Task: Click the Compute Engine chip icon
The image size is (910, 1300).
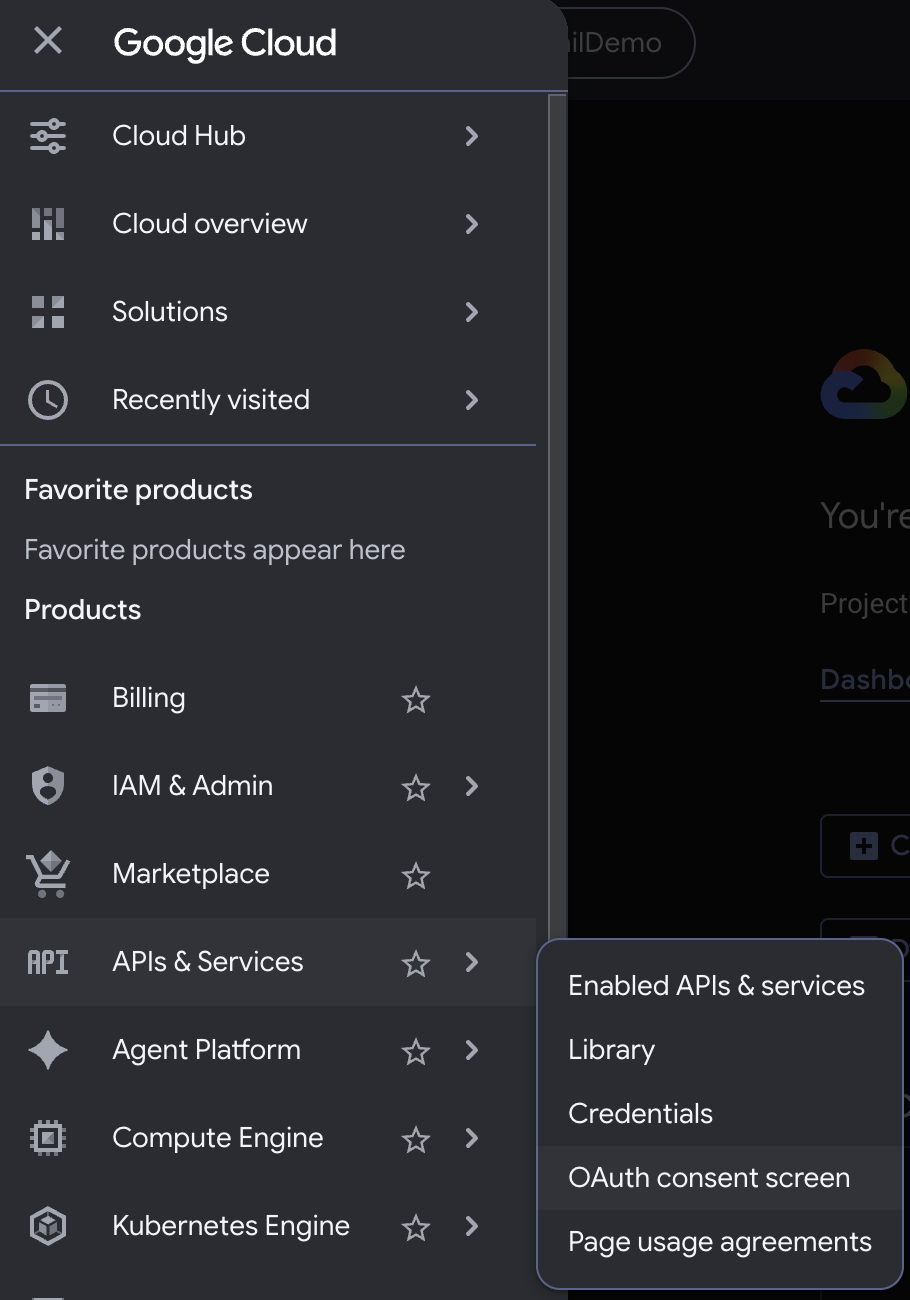Action: [x=48, y=1138]
